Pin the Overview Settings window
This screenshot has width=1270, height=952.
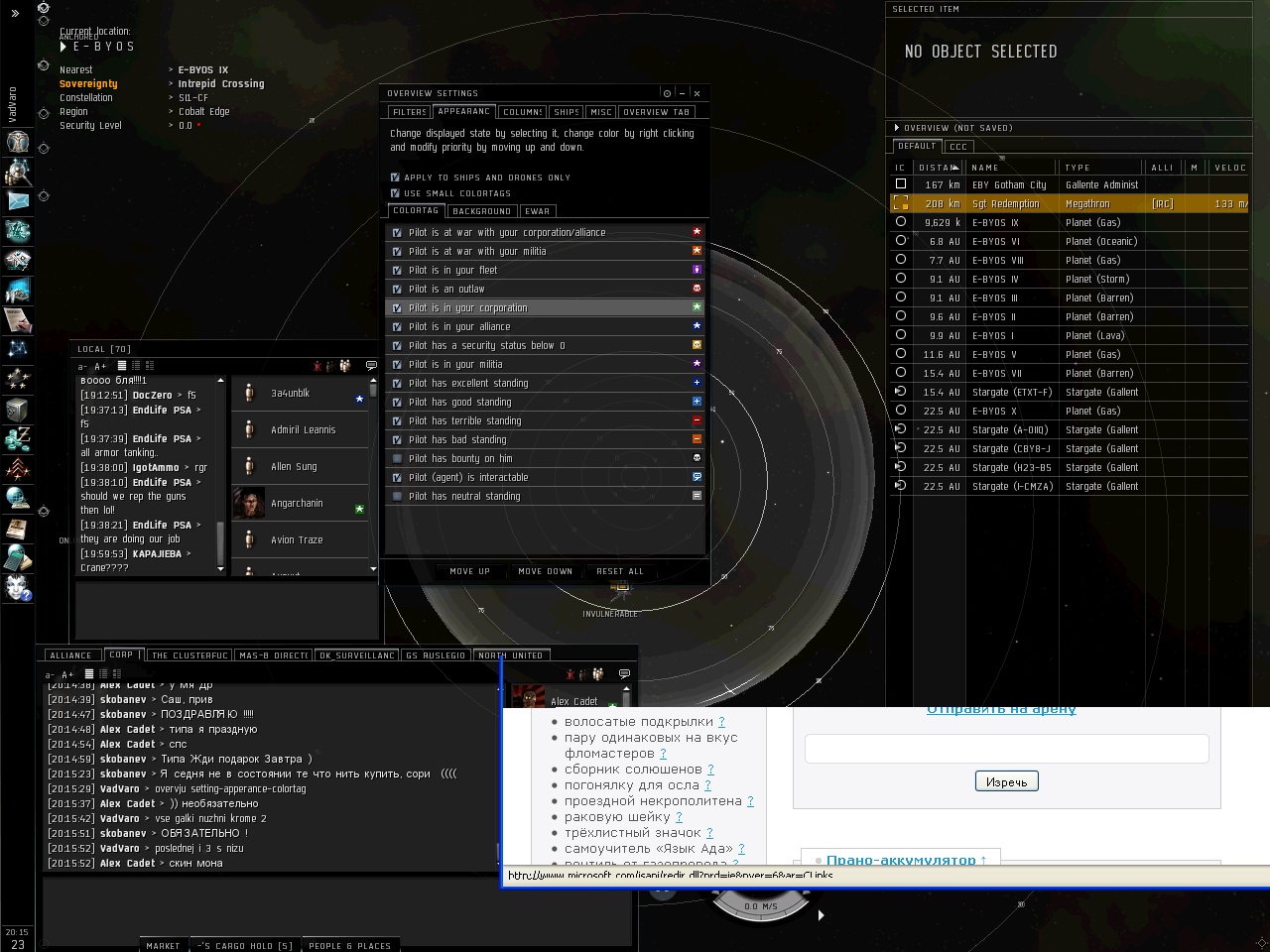pyautogui.click(x=667, y=93)
